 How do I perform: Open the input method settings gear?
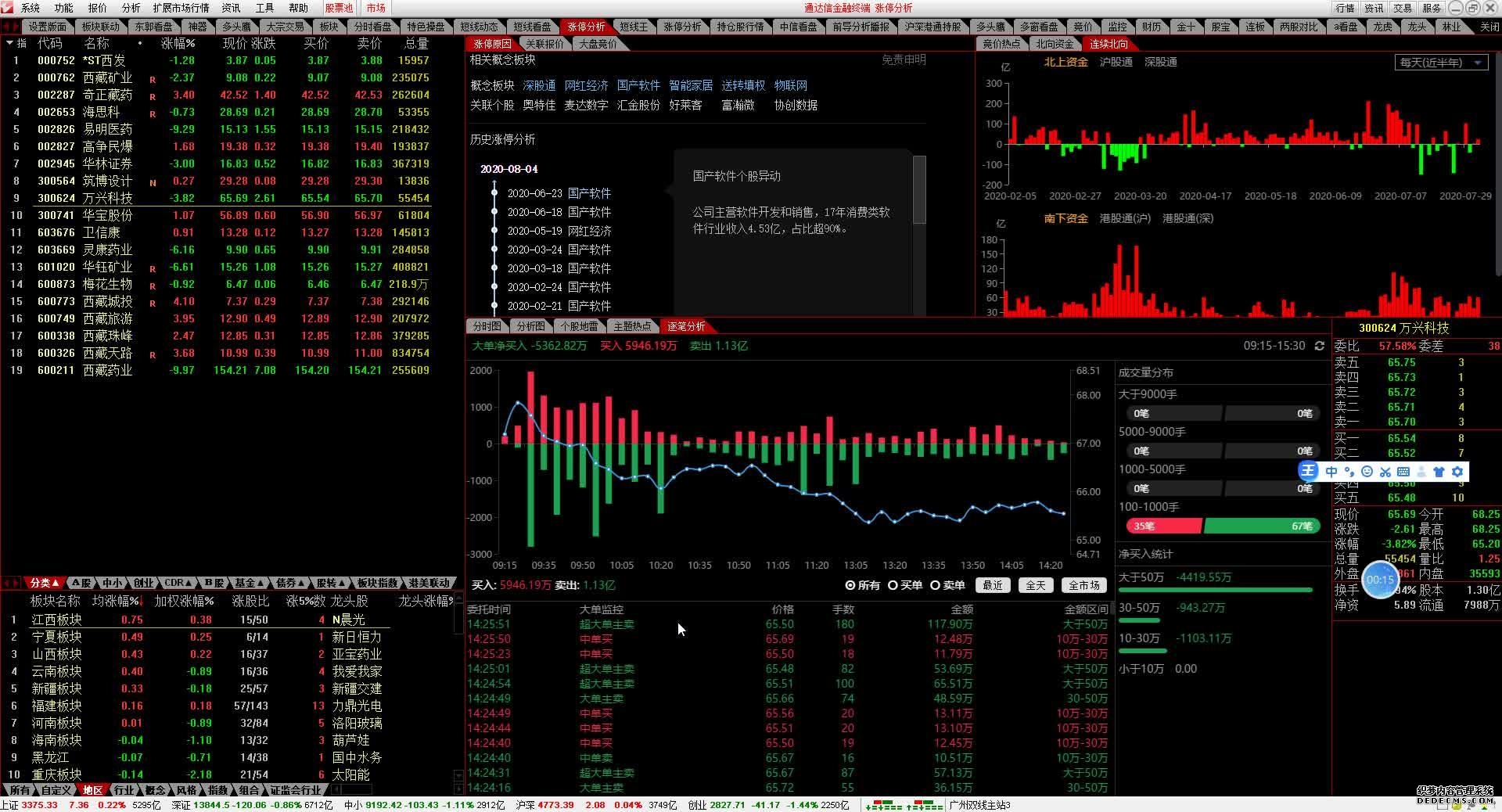[x=1457, y=472]
